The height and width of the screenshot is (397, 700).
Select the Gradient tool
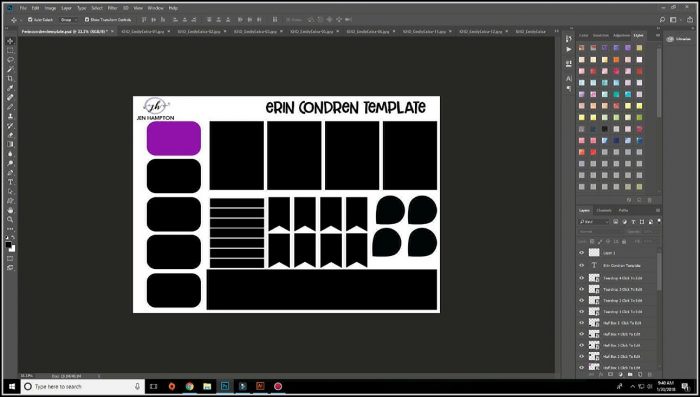pyautogui.click(x=10, y=144)
